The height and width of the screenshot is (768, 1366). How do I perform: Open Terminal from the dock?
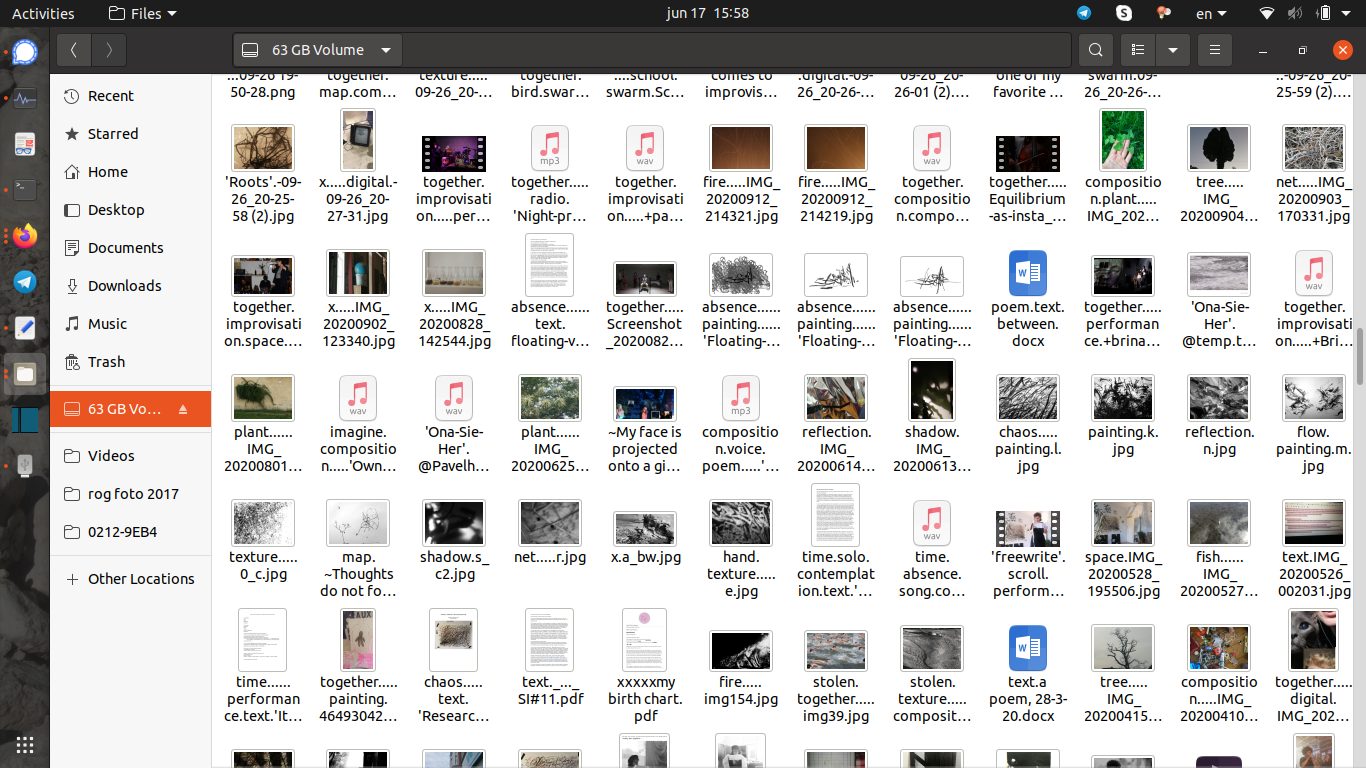(x=25, y=189)
